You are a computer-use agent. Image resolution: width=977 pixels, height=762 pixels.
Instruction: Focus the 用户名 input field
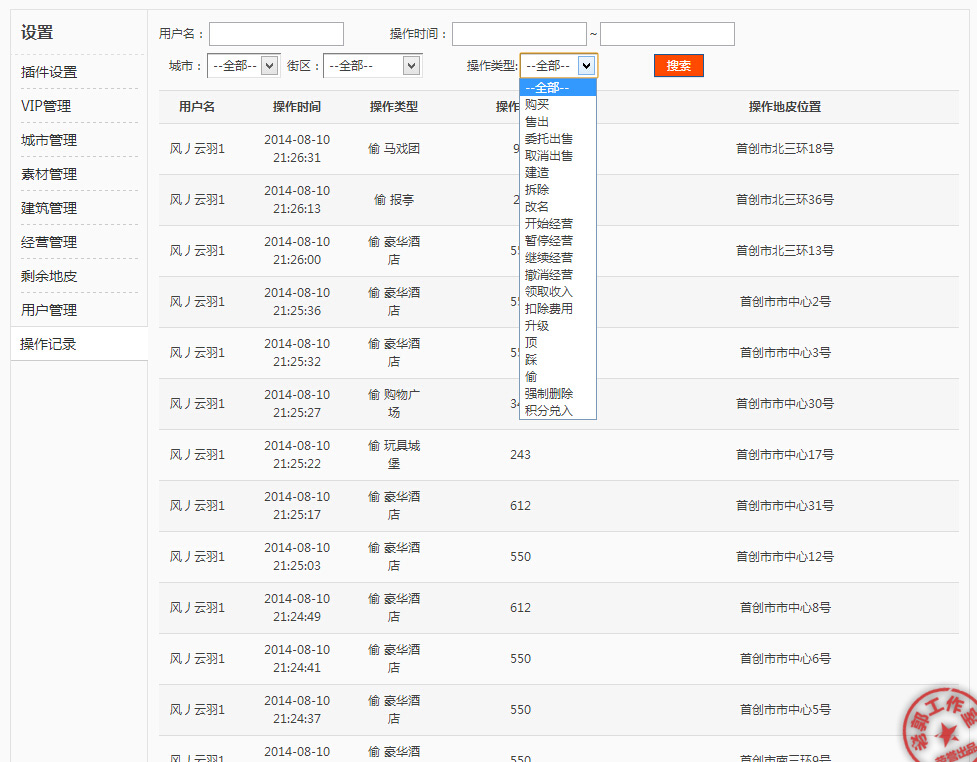point(276,34)
